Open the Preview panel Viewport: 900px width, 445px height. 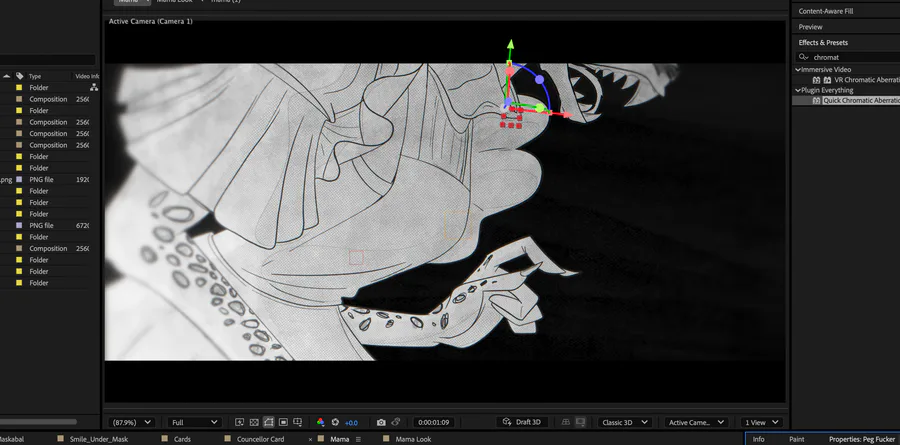coord(810,27)
